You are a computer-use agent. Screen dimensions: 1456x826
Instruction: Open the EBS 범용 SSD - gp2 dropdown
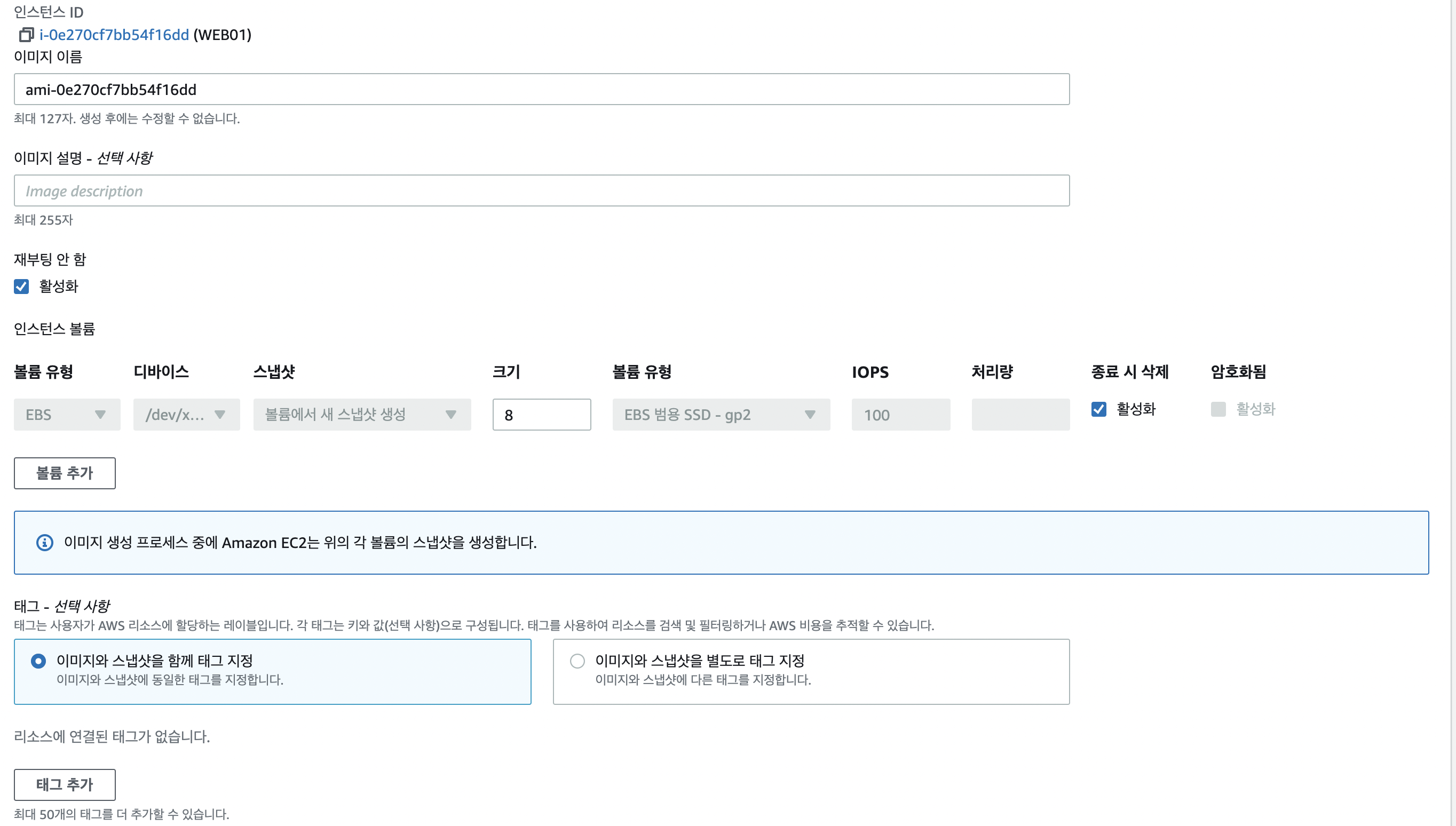coord(721,415)
